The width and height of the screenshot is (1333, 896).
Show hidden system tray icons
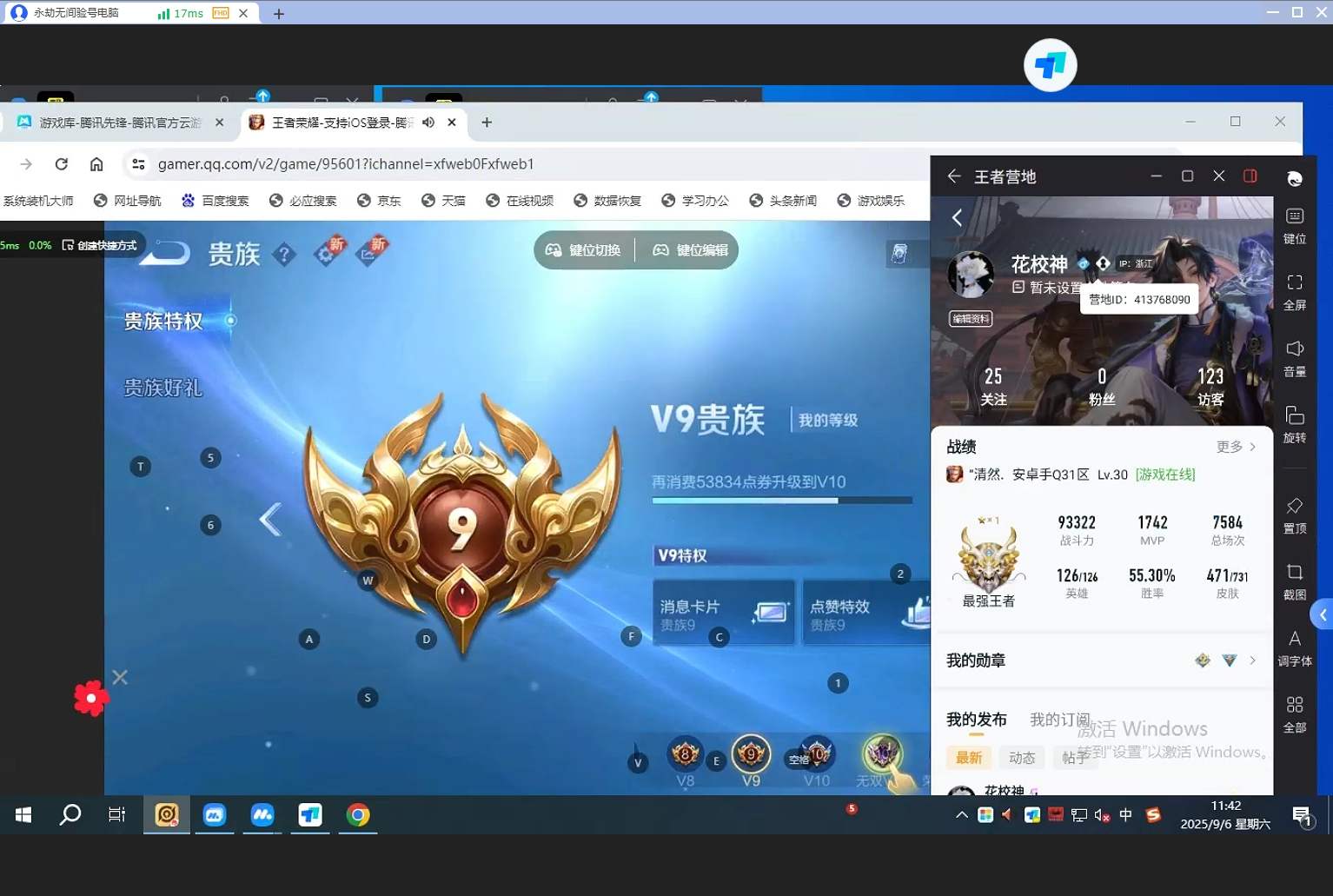pos(961,815)
